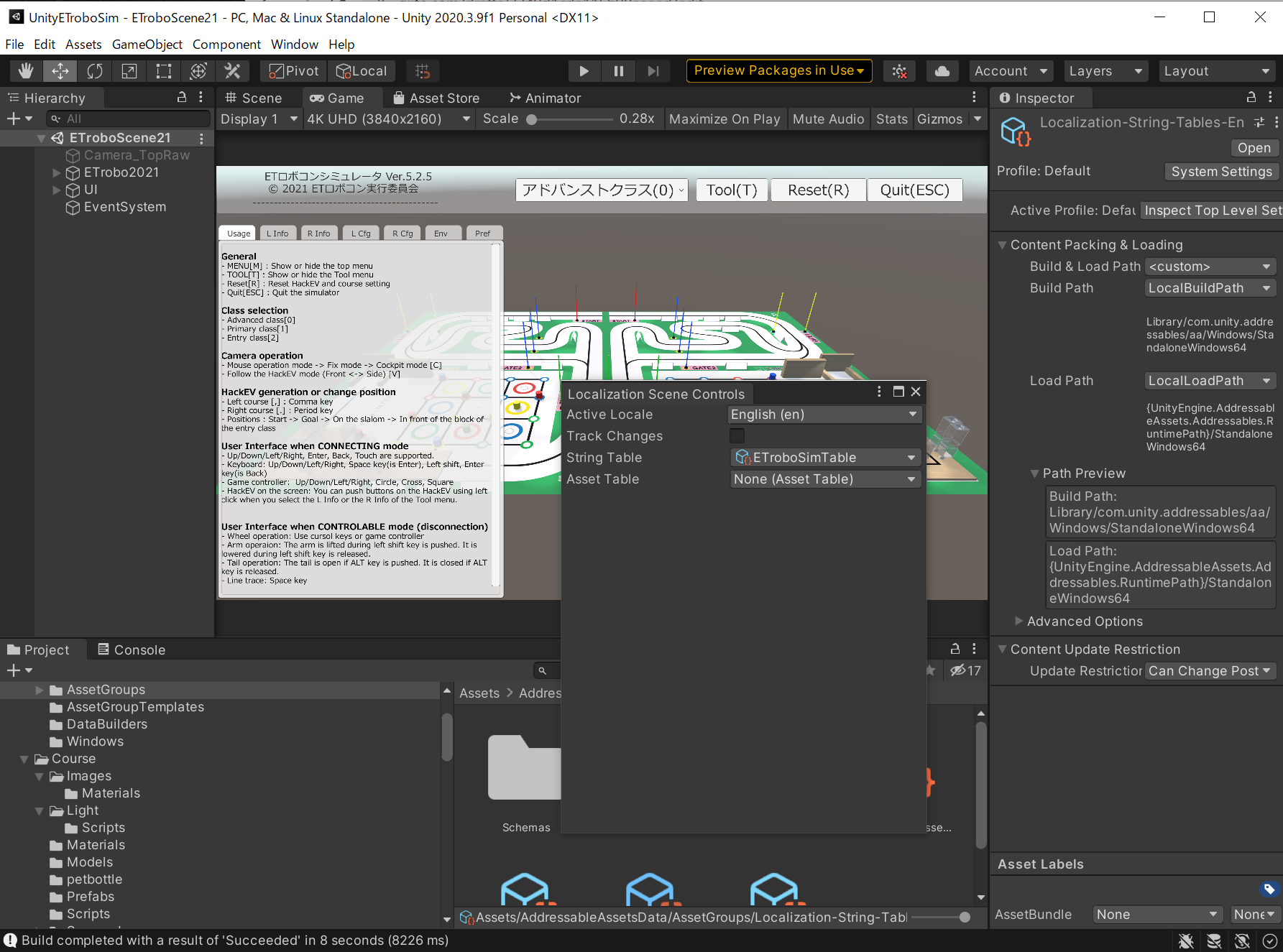1283x952 pixels.
Task: Start Play mode
Action: (584, 71)
